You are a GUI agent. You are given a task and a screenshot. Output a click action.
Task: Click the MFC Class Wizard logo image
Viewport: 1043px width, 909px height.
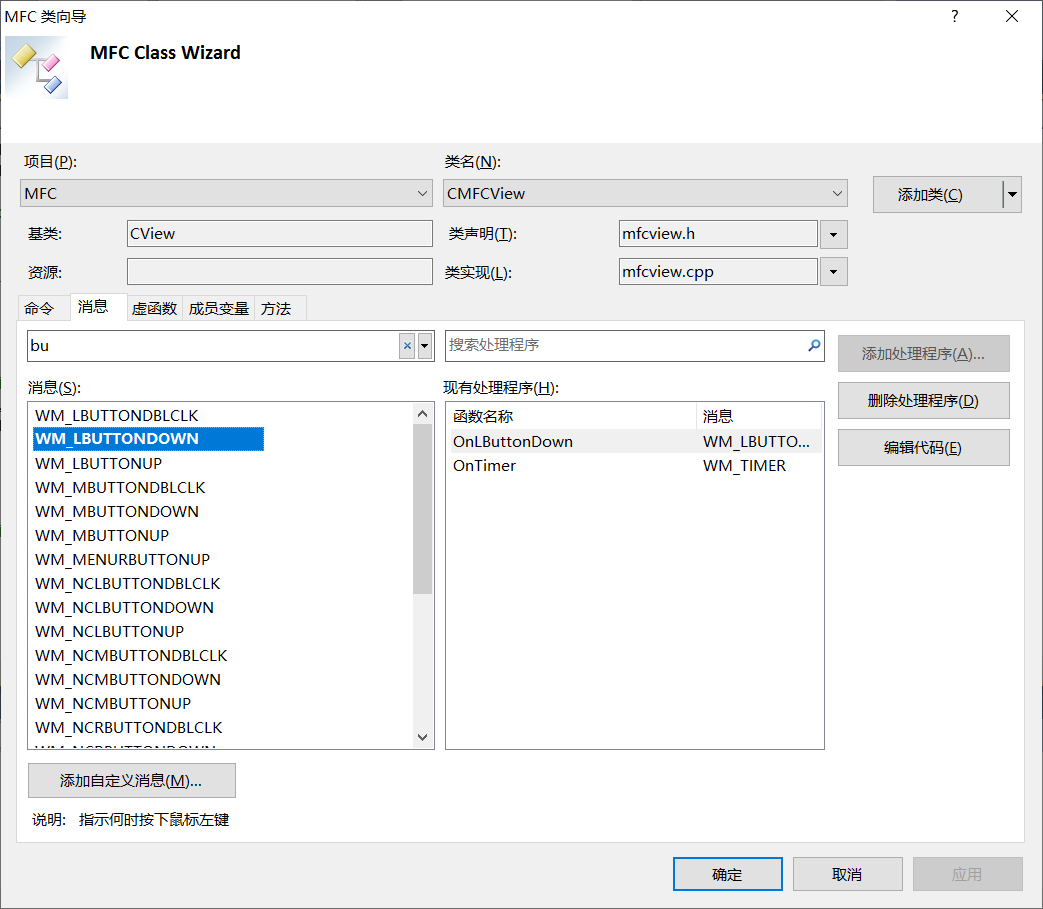[x=36, y=67]
